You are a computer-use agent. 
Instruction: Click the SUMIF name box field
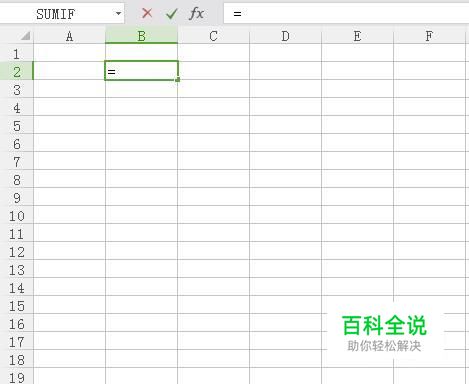point(62,14)
